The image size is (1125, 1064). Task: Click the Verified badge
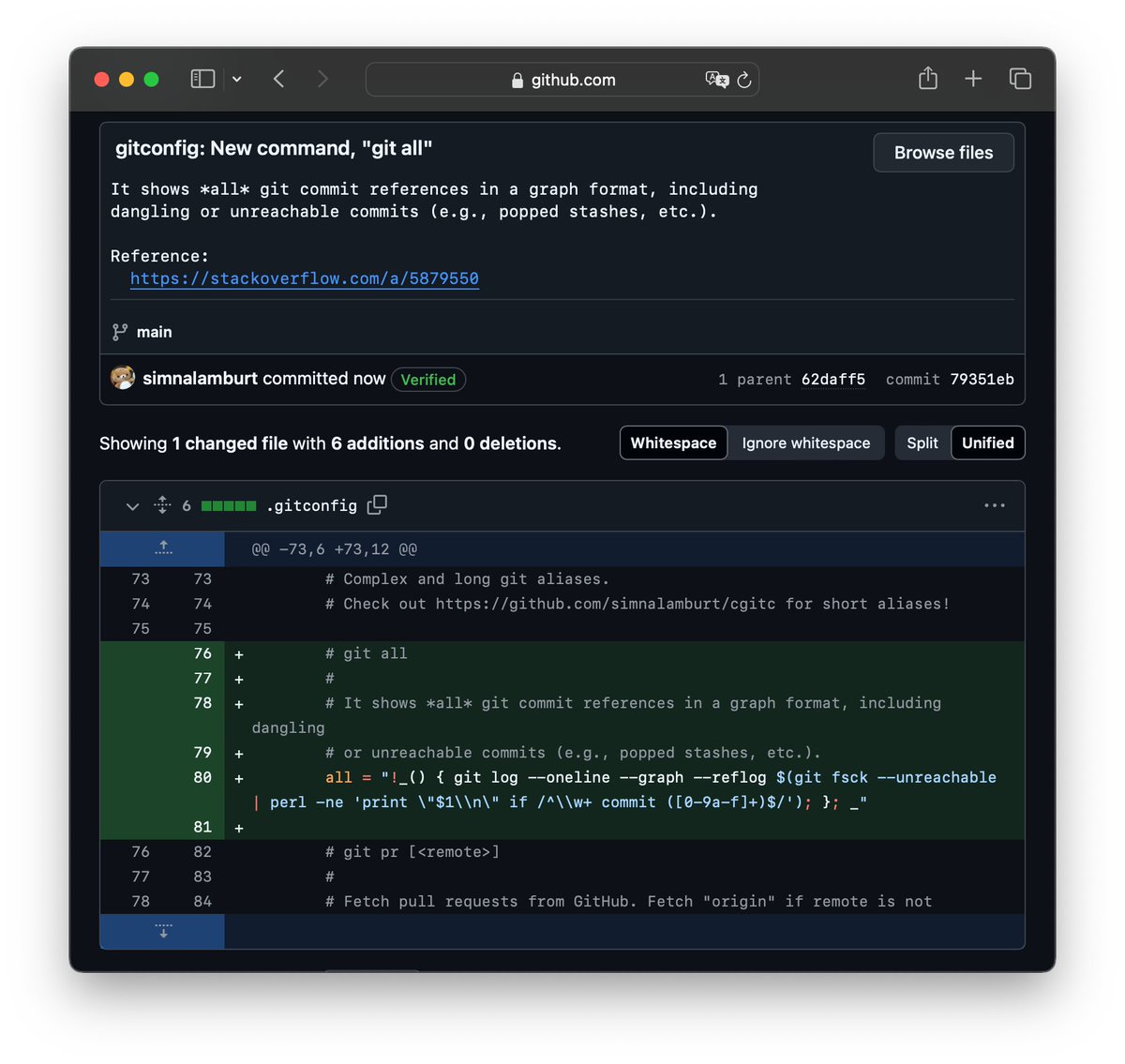pyautogui.click(x=428, y=380)
